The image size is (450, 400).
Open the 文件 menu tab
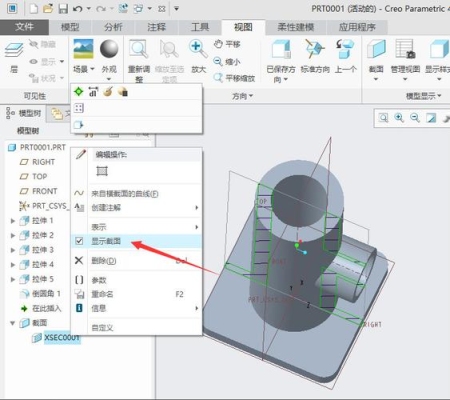click(24, 27)
